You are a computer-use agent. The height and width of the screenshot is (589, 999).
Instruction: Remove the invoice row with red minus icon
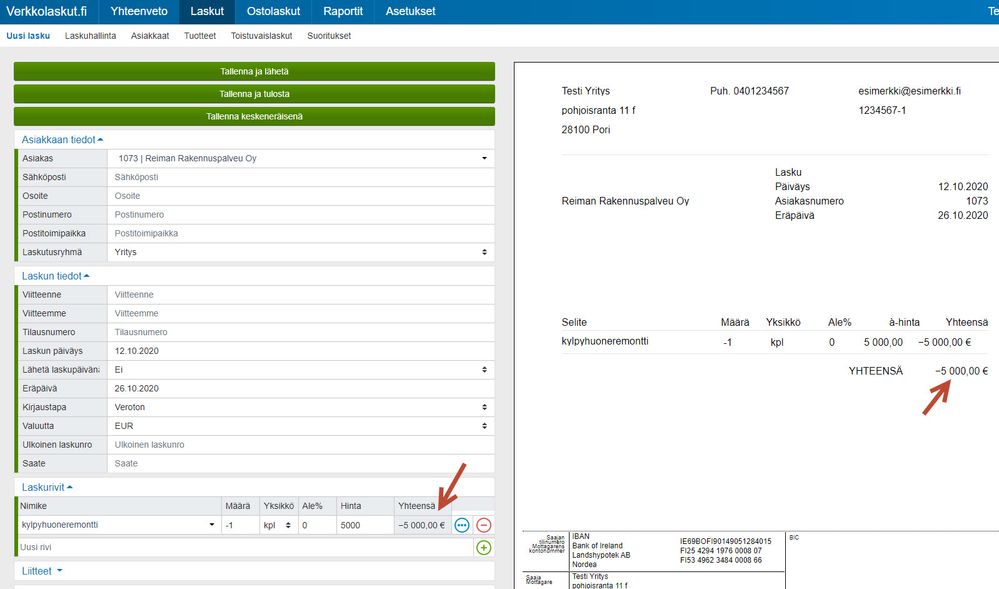[483, 525]
